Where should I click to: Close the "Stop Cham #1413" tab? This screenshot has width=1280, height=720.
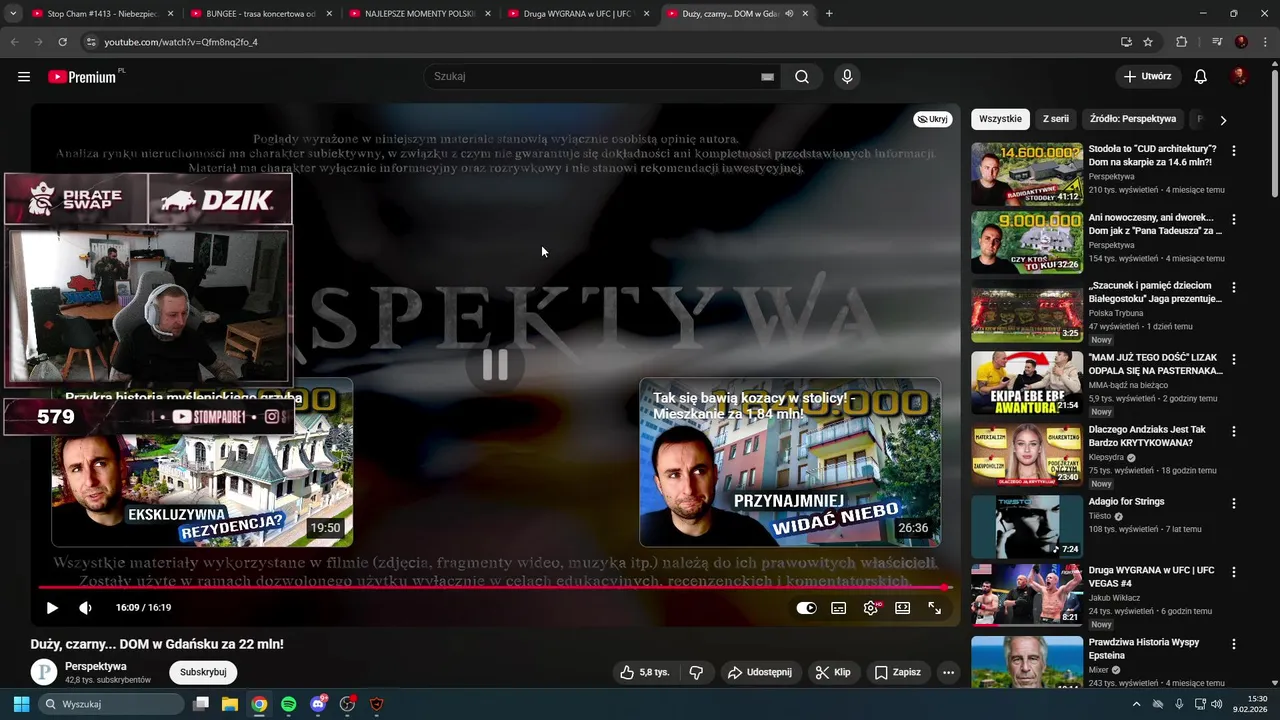coord(170,14)
